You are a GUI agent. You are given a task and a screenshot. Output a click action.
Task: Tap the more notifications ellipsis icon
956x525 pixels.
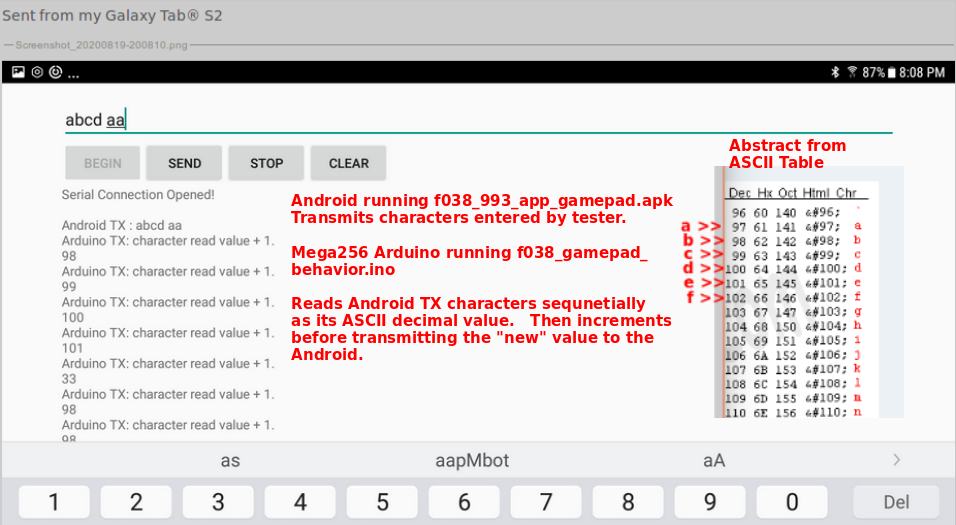(x=73, y=75)
